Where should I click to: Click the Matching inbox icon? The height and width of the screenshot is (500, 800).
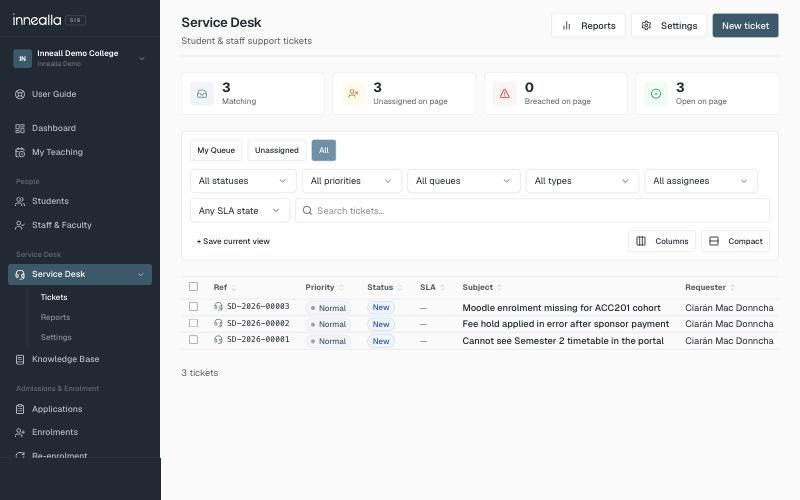[202, 94]
